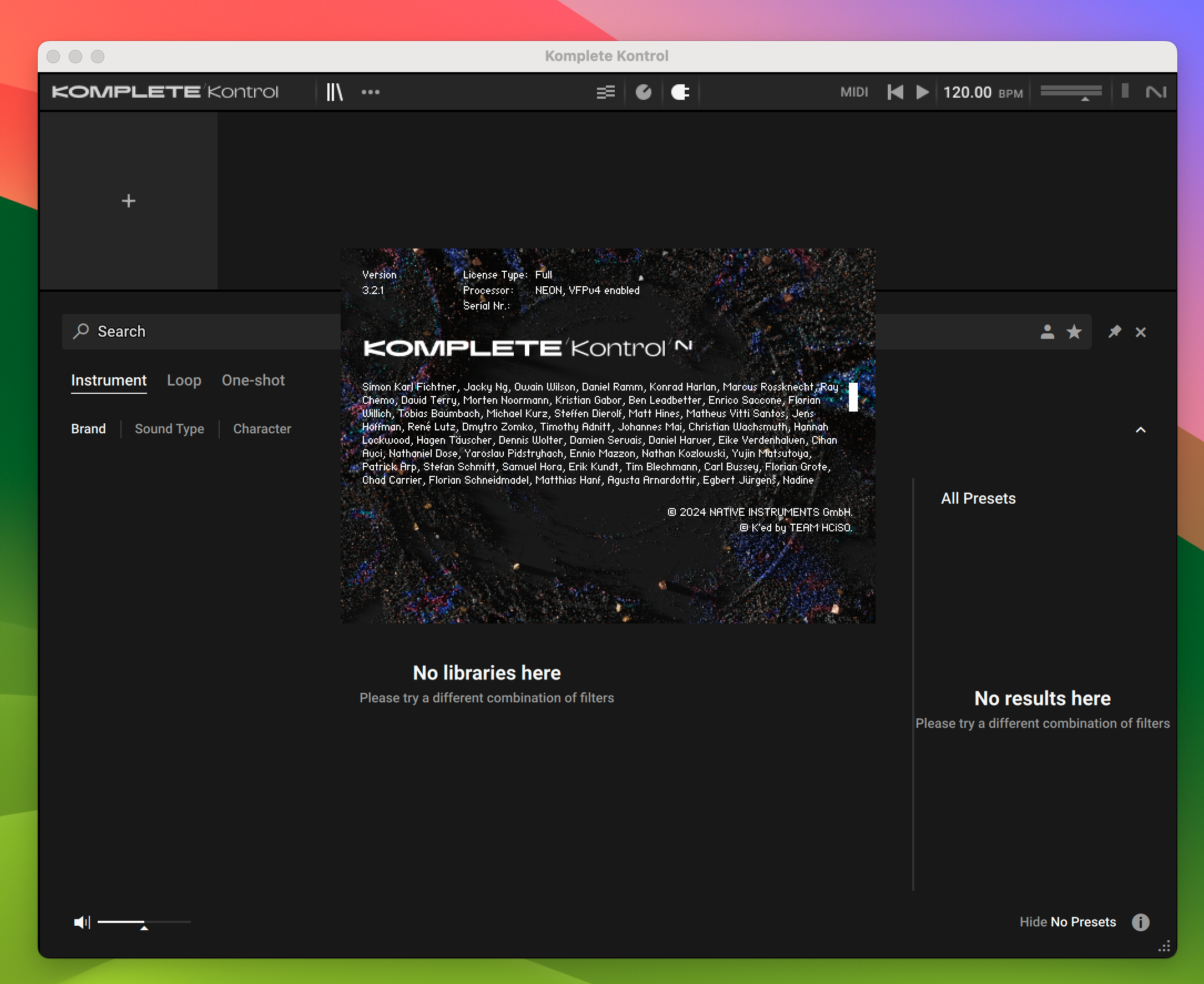Add a new instrument with plus button

coord(129,201)
